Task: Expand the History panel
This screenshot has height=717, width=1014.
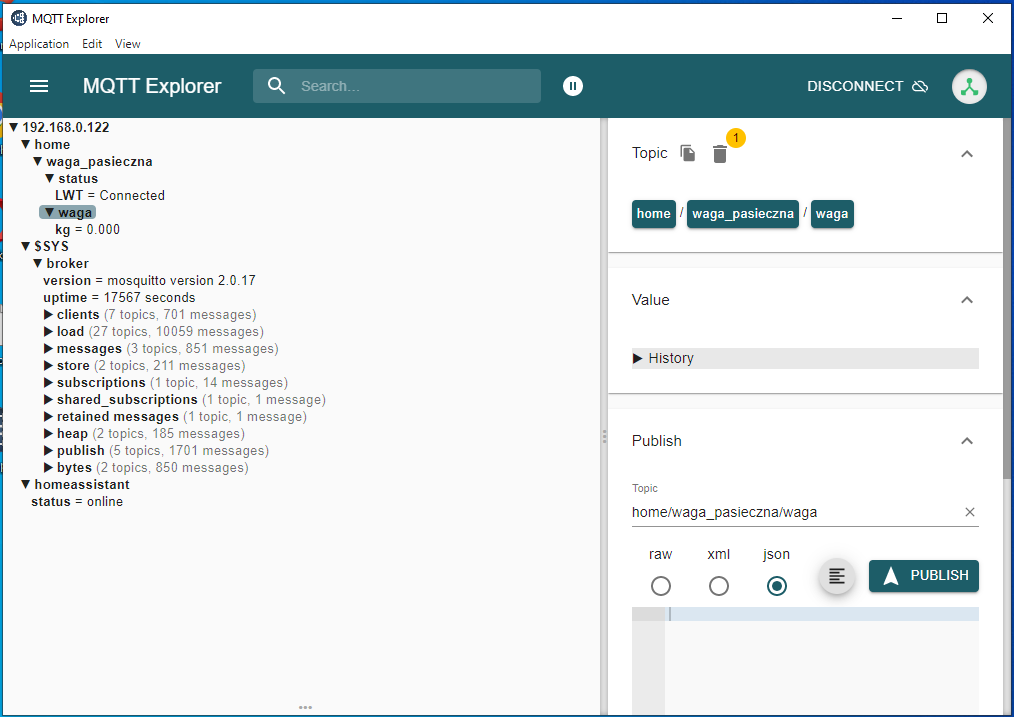Action: click(x=805, y=358)
